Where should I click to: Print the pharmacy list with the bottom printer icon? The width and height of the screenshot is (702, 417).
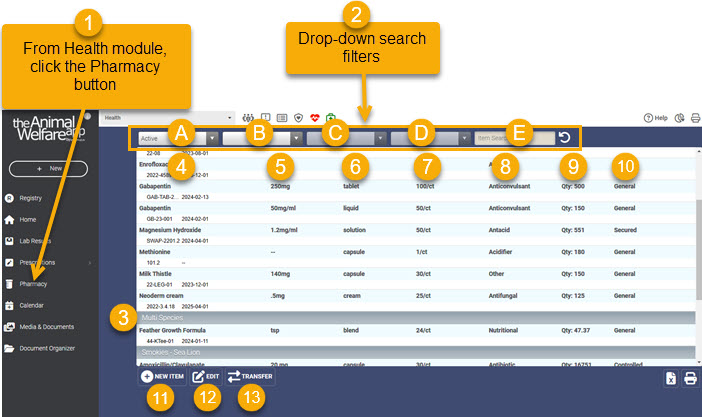click(x=690, y=378)
